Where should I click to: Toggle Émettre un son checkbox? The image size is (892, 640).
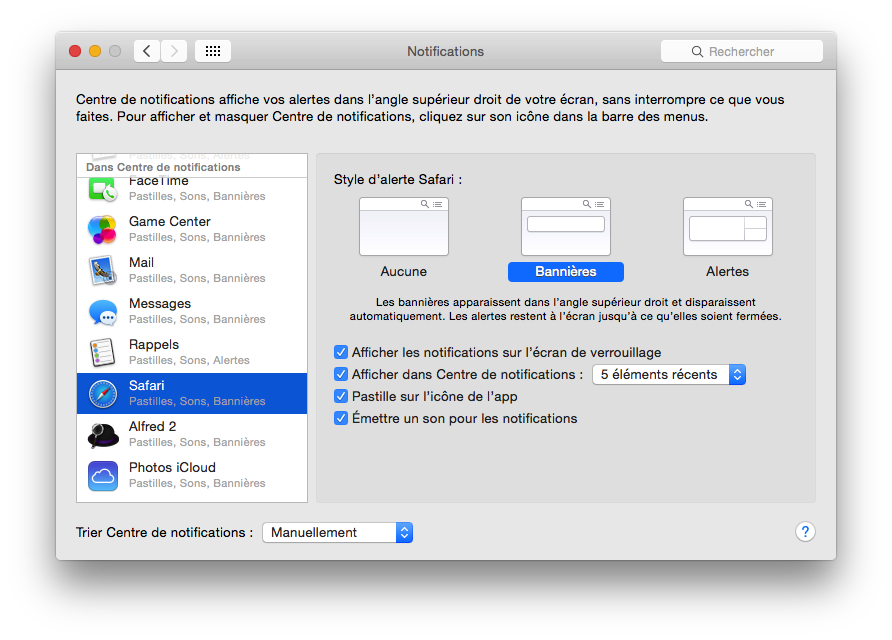pyautogui.click(x=341, y=419)
